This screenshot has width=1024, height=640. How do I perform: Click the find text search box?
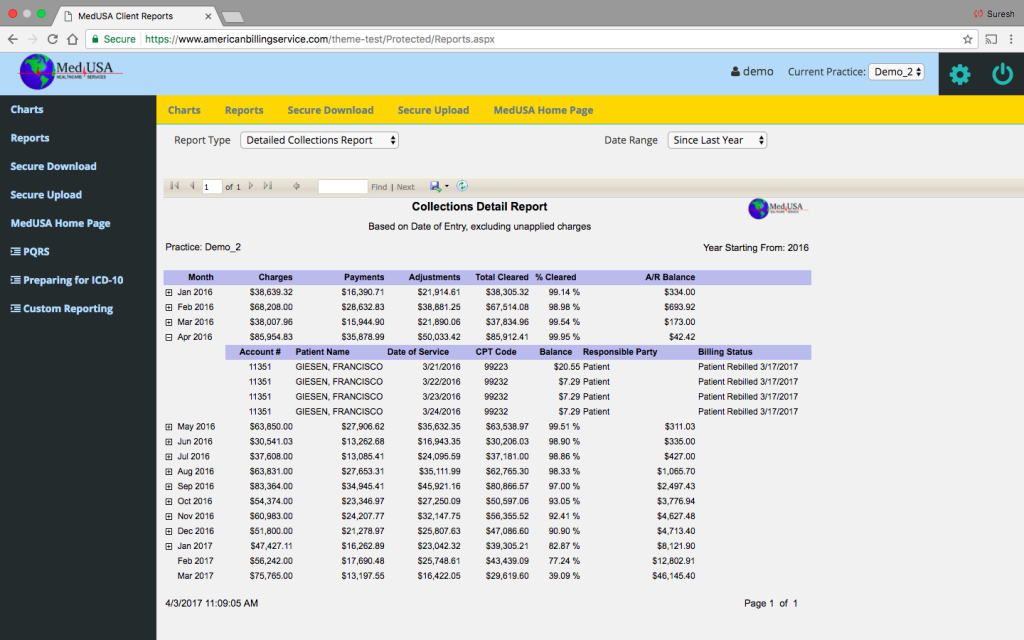(x=343, y=187)
